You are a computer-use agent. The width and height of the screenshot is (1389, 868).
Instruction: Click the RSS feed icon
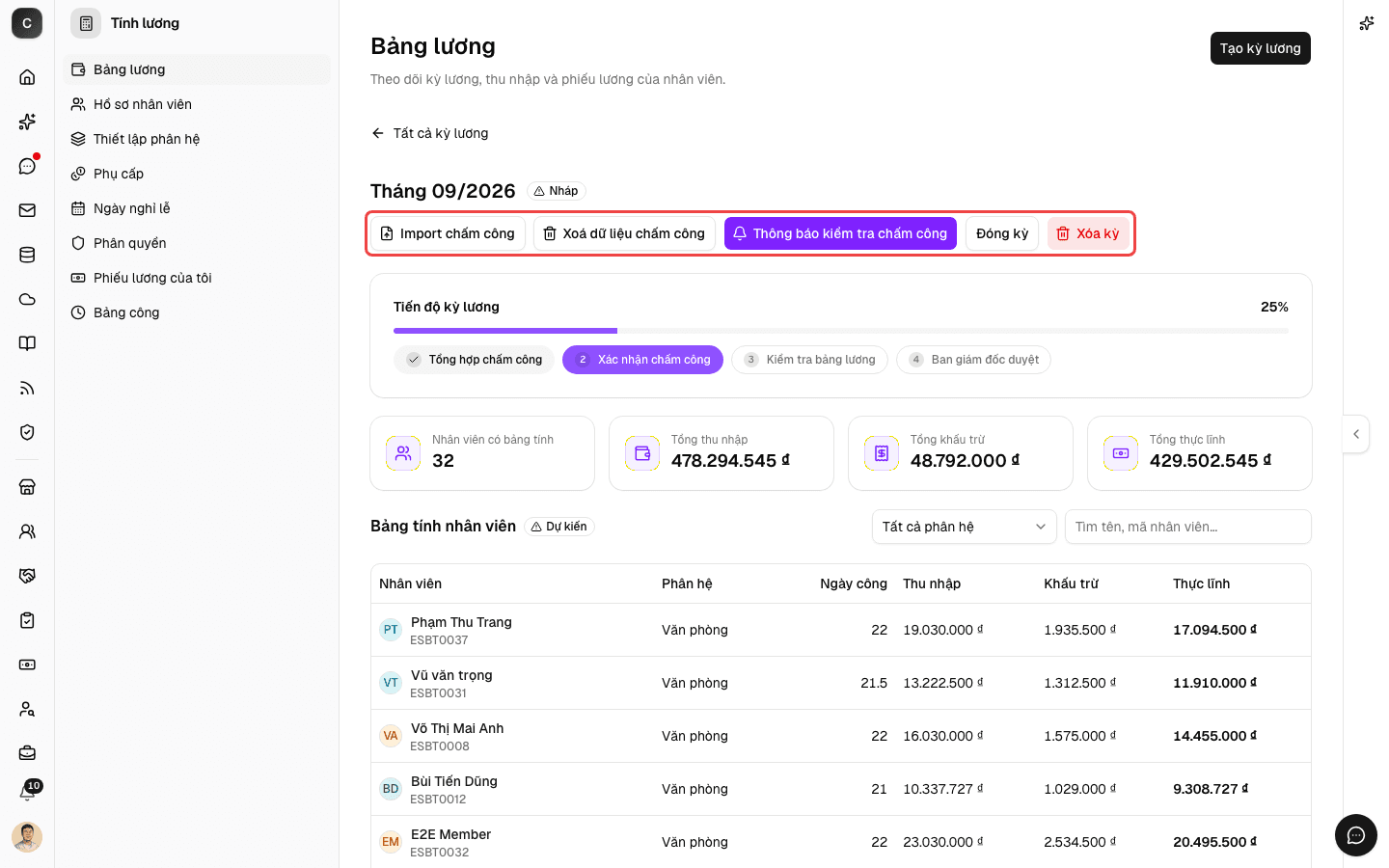tap(27, 388)
